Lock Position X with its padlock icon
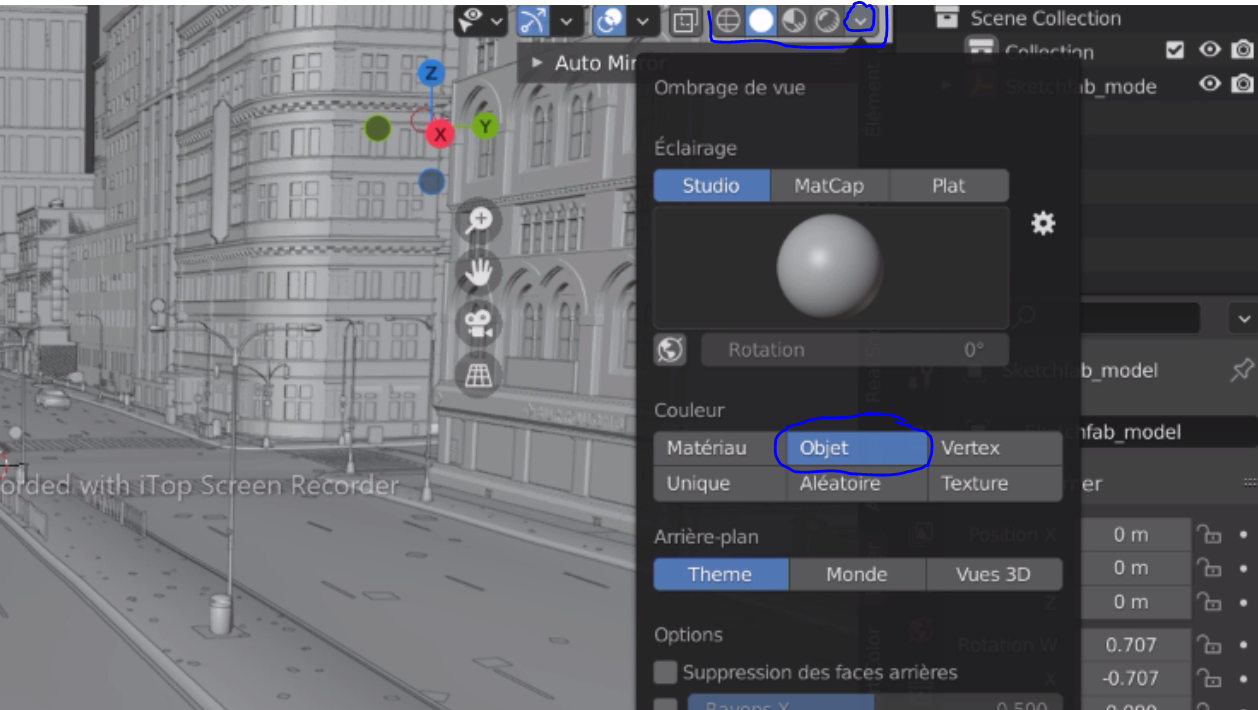 pyautogui.click(x=1209, y=536)
